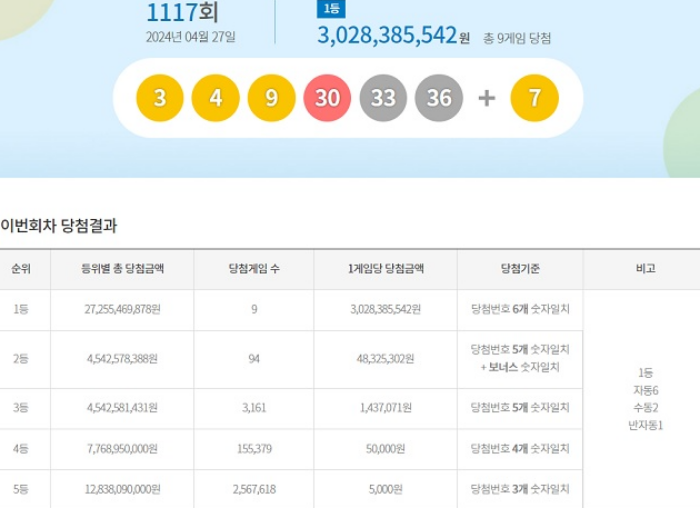Viewport: 700px width, 508px height.
Task: Click the blue 1등 badge
Action: [x=331, y=9]
